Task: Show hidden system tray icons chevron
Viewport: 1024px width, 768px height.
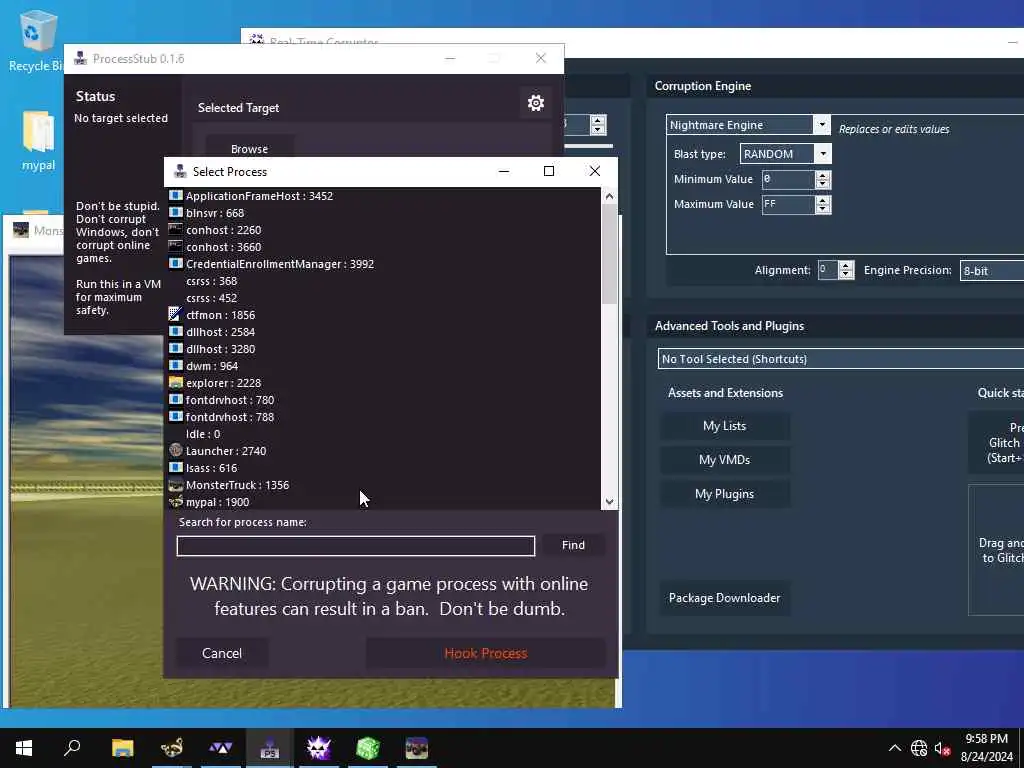Action: (x=895, y=748)
